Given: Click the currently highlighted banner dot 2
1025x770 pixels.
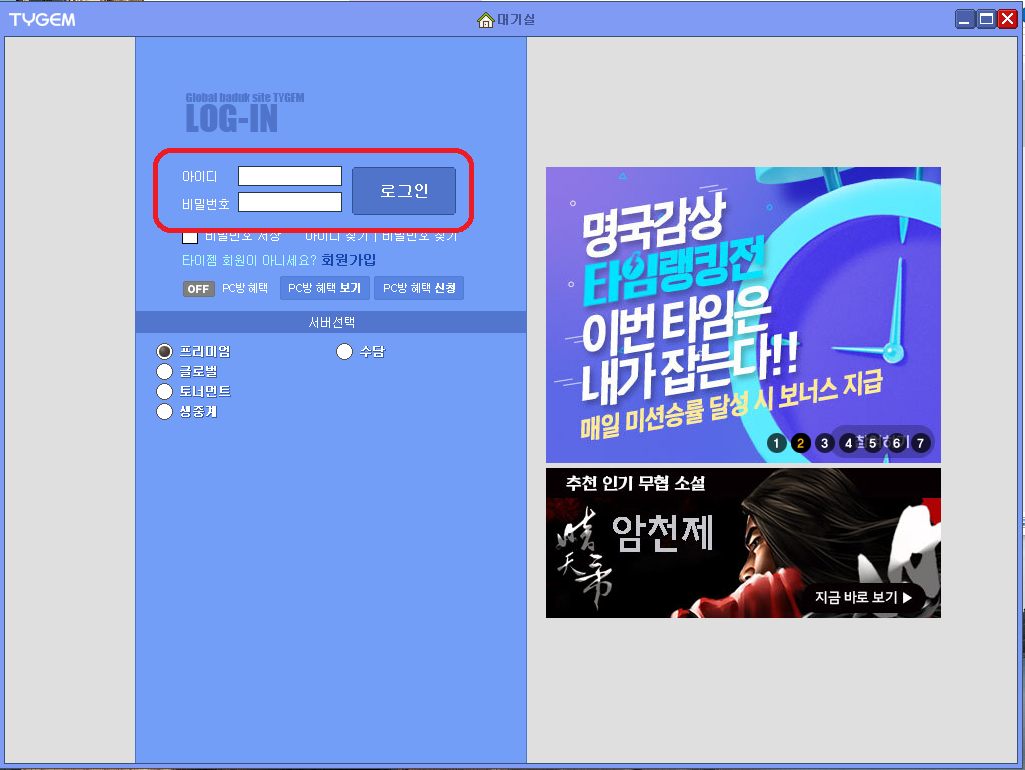Looking at the screenshot, I should pos(800,443).
